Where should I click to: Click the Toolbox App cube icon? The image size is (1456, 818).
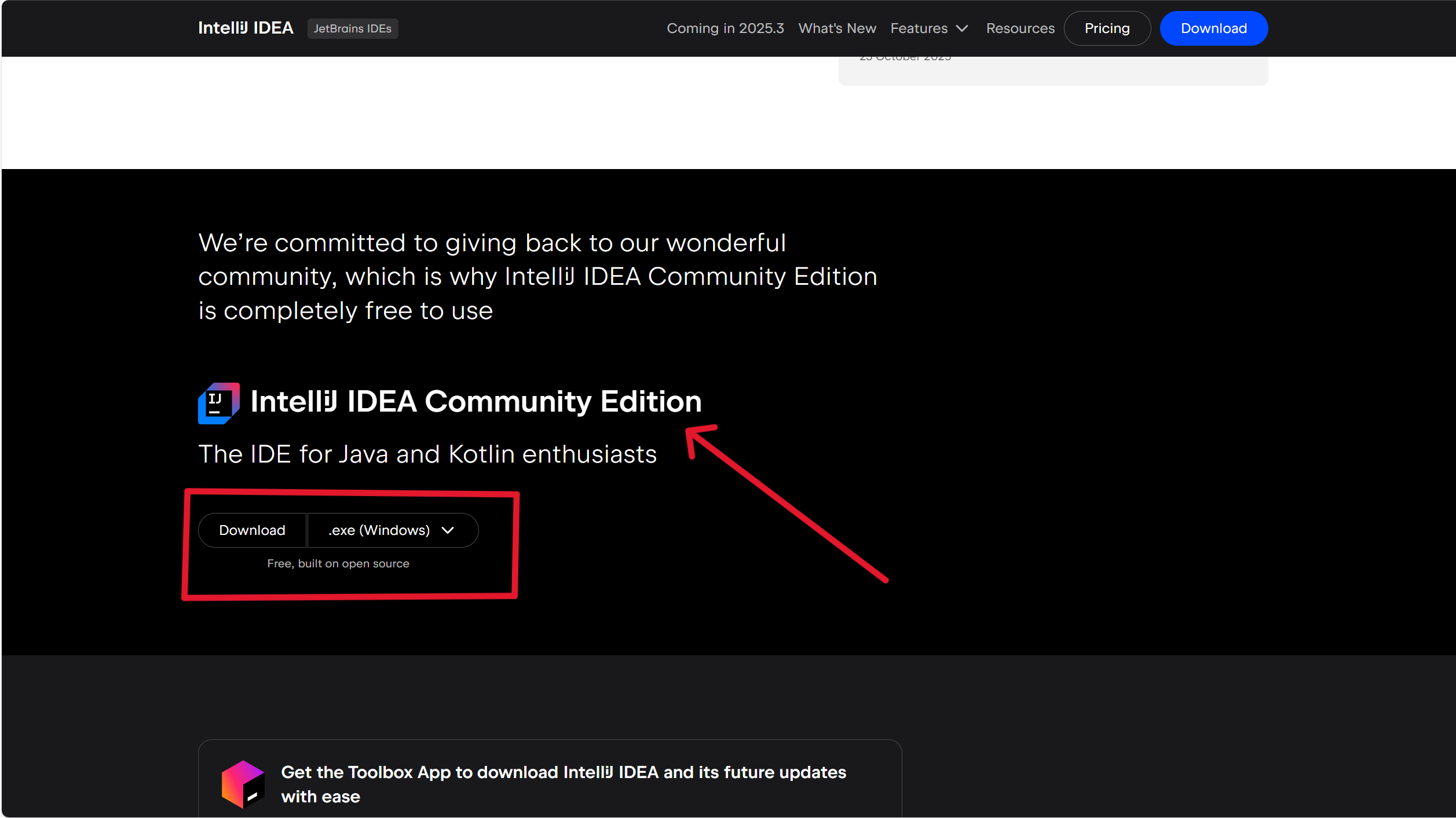point(243,784)
